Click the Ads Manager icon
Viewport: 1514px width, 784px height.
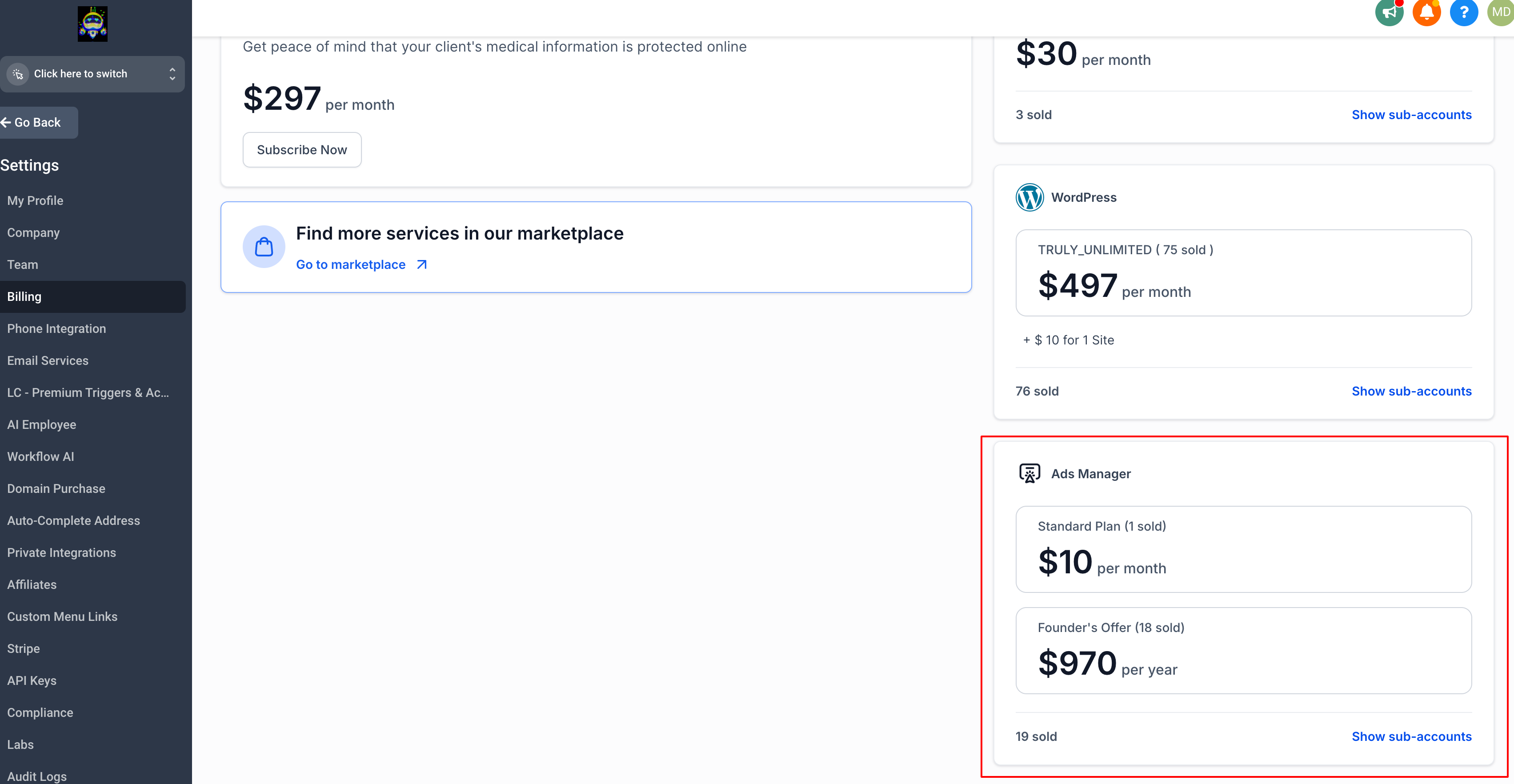(1030, 474)
